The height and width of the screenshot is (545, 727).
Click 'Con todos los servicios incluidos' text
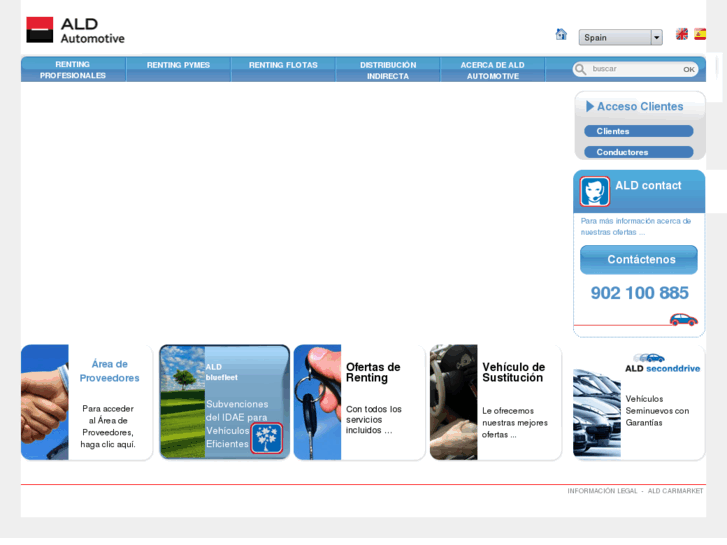374,419
